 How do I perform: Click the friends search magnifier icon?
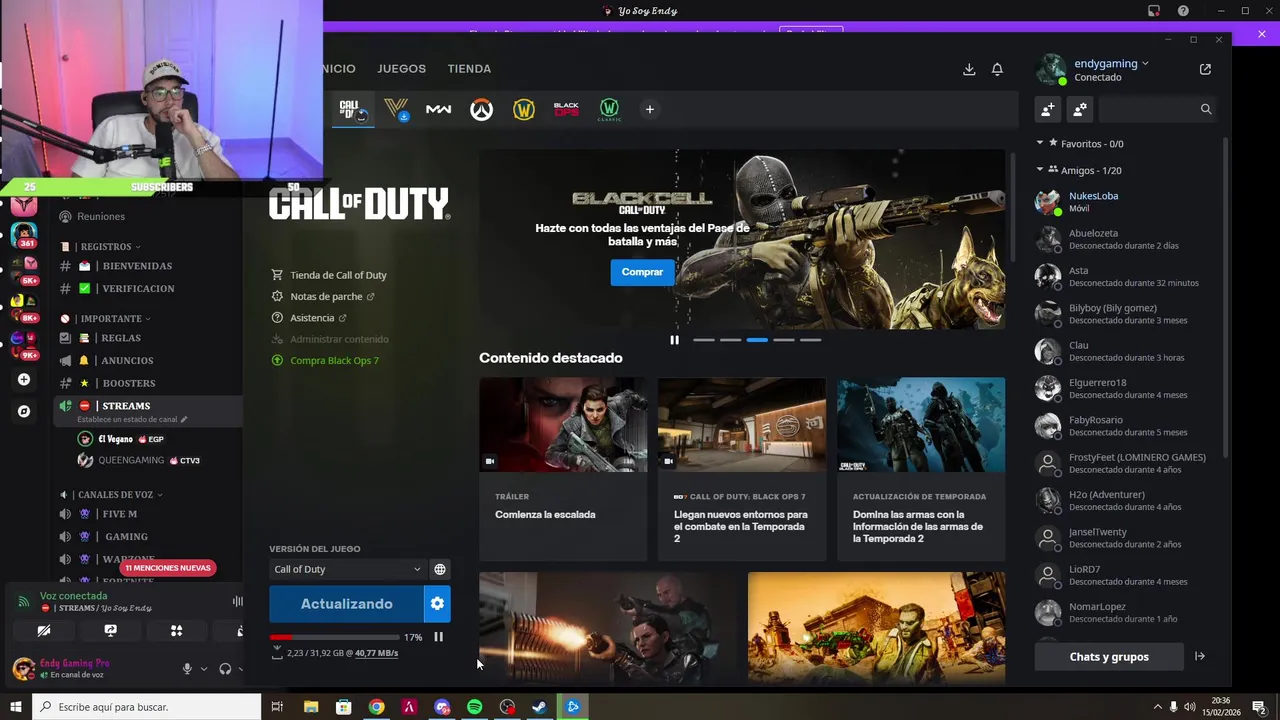tap(1206, 109)
